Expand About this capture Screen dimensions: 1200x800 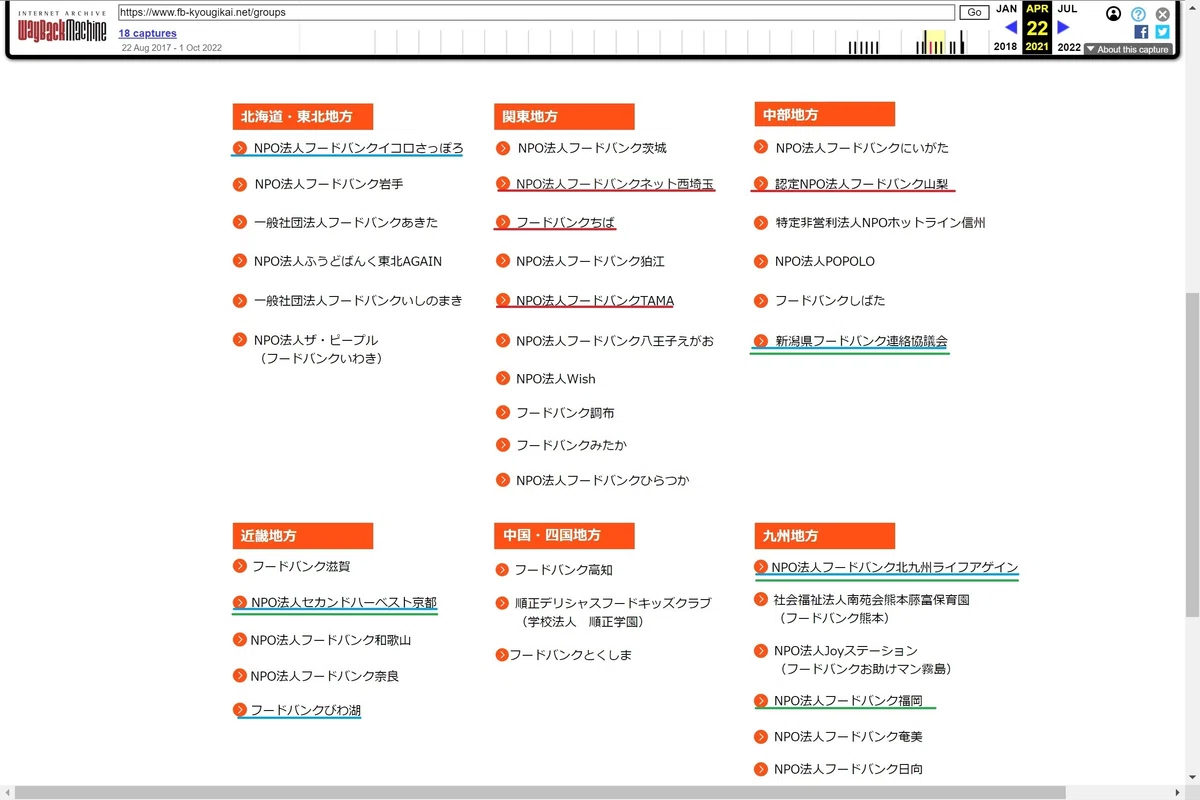[x=1128, y=49]
